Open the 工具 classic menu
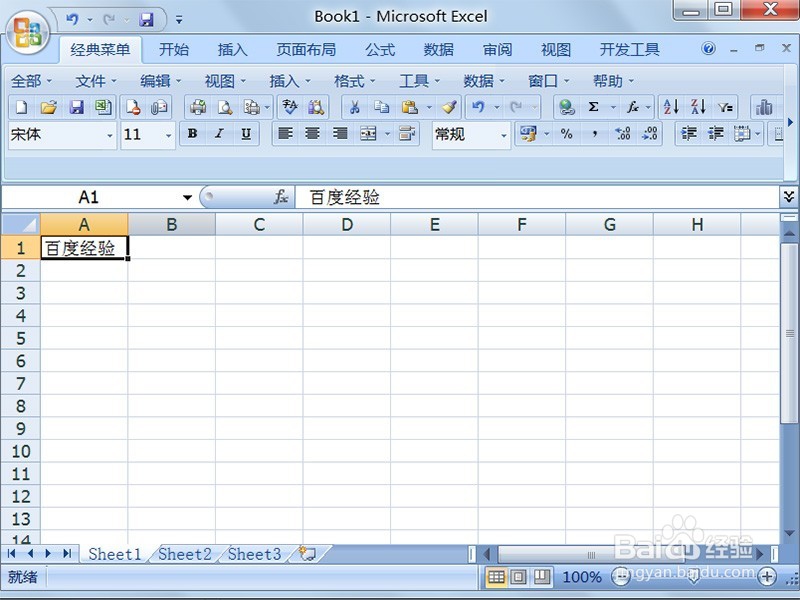The height and width of the screenshot is (600, 800). [x=419, y=81]
